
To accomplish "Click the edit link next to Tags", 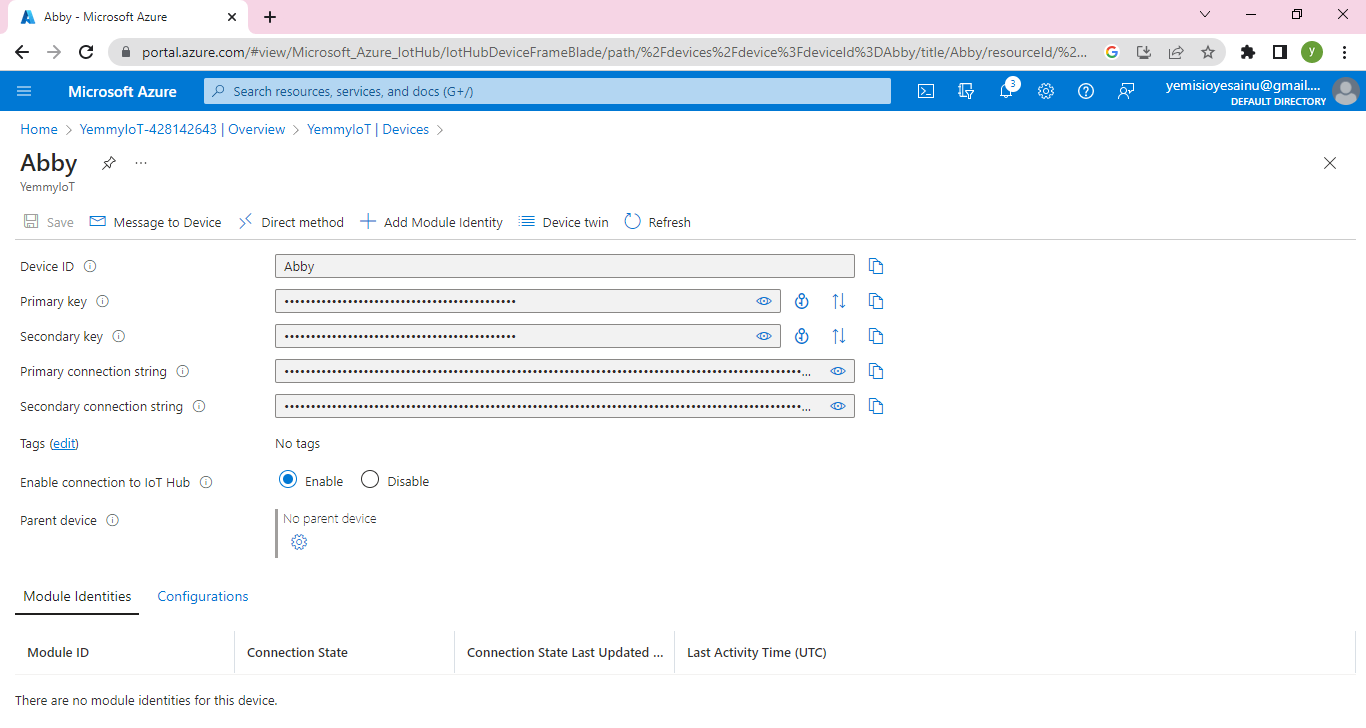I will (65, 443).
